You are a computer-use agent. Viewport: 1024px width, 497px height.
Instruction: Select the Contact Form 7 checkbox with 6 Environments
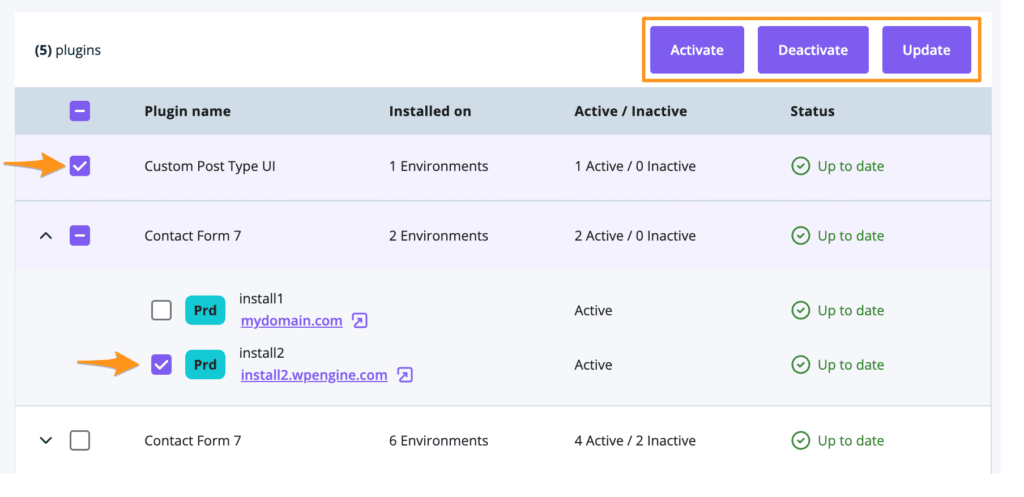80,440
